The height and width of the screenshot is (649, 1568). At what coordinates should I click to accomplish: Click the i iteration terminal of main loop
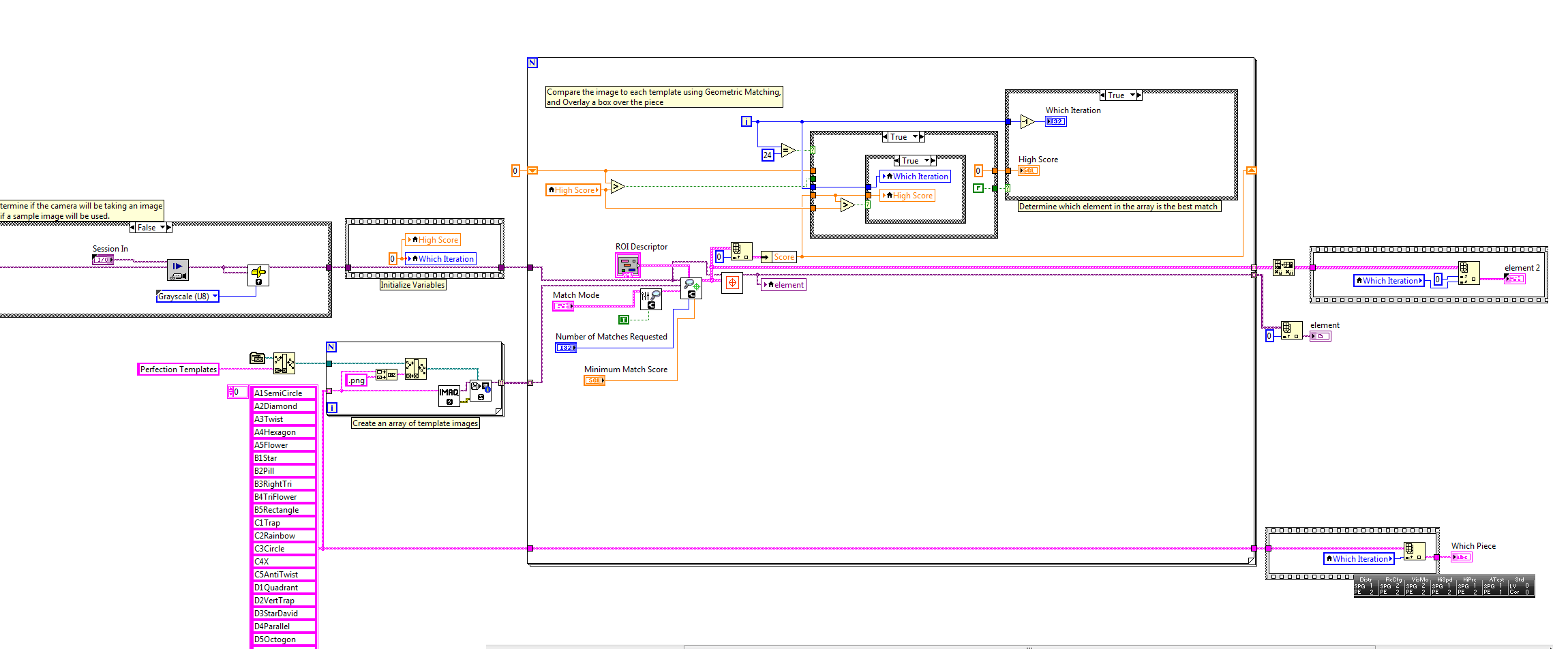747,121
